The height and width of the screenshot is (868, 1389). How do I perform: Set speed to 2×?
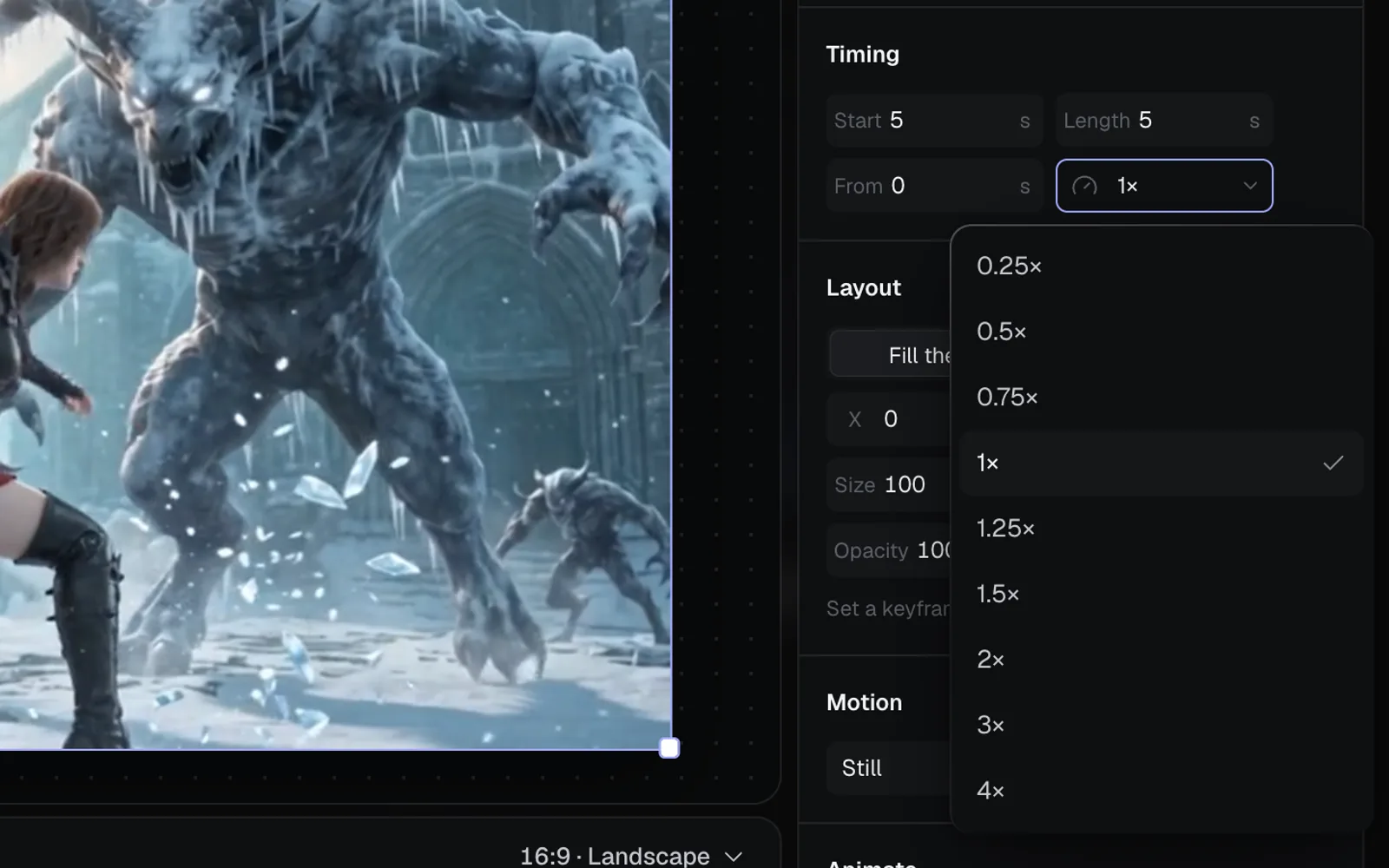[1161, 660]
